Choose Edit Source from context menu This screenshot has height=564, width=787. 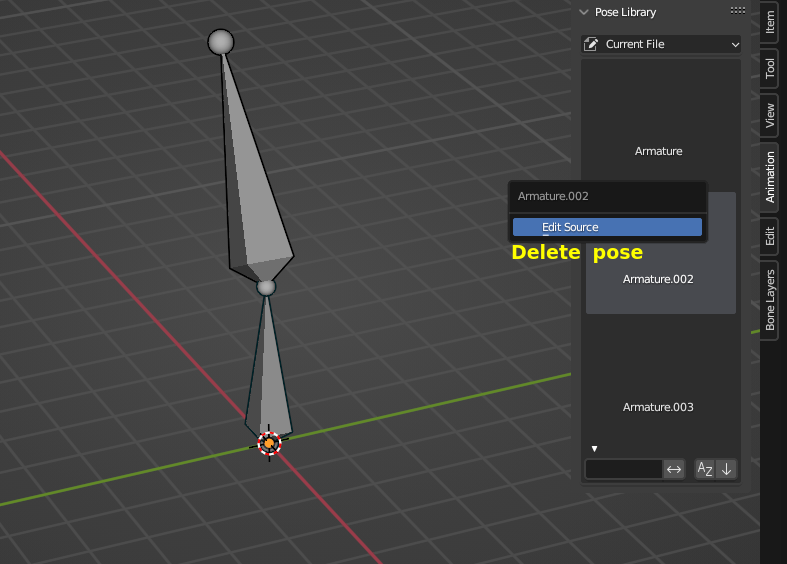(x=607, y=227)
